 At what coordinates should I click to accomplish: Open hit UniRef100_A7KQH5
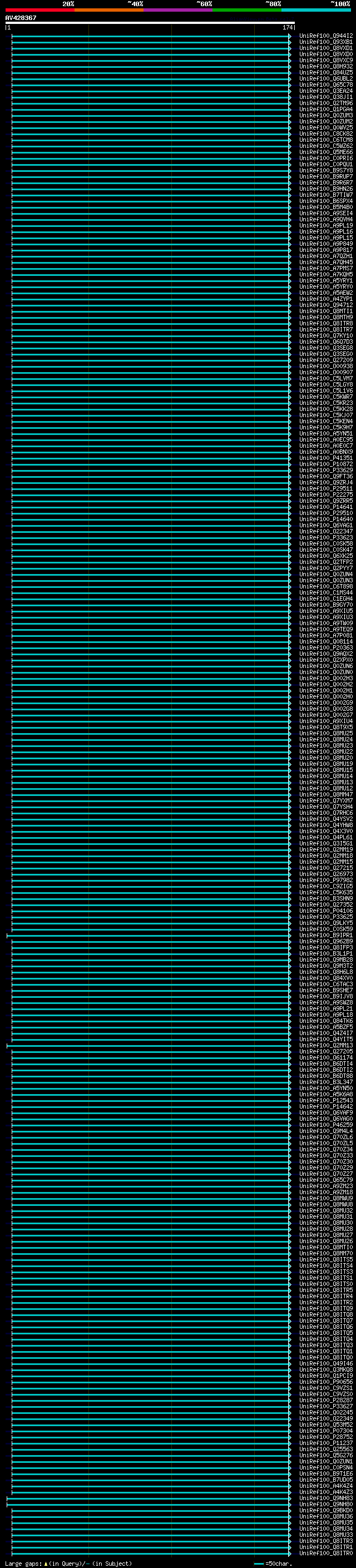click(x=326, y=275)
